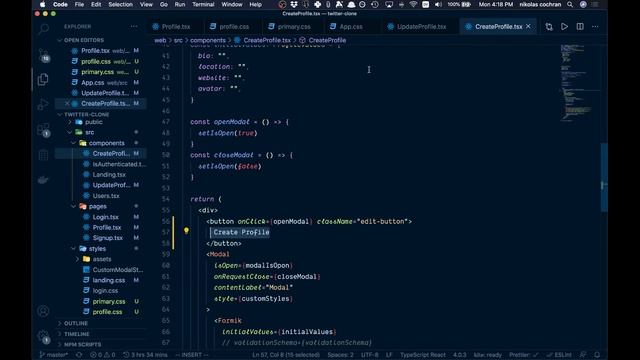Expand the assets folder

point(102,259)
